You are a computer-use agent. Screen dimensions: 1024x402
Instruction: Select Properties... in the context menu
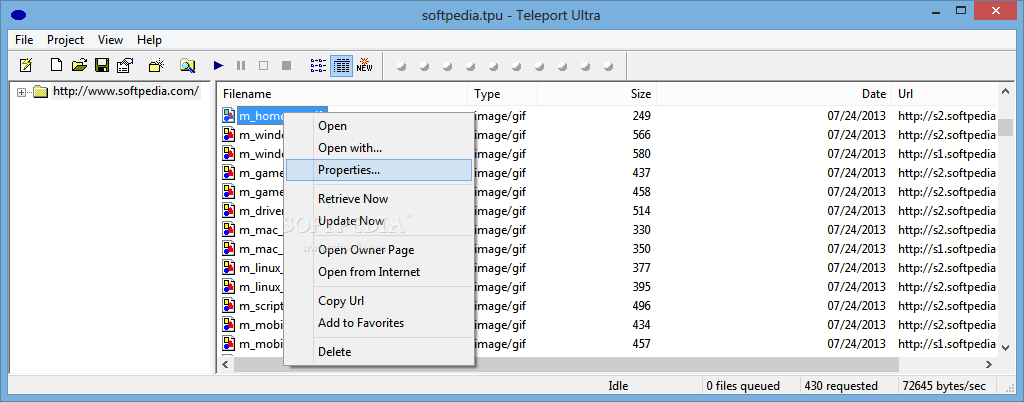click(x=379, y=170)
